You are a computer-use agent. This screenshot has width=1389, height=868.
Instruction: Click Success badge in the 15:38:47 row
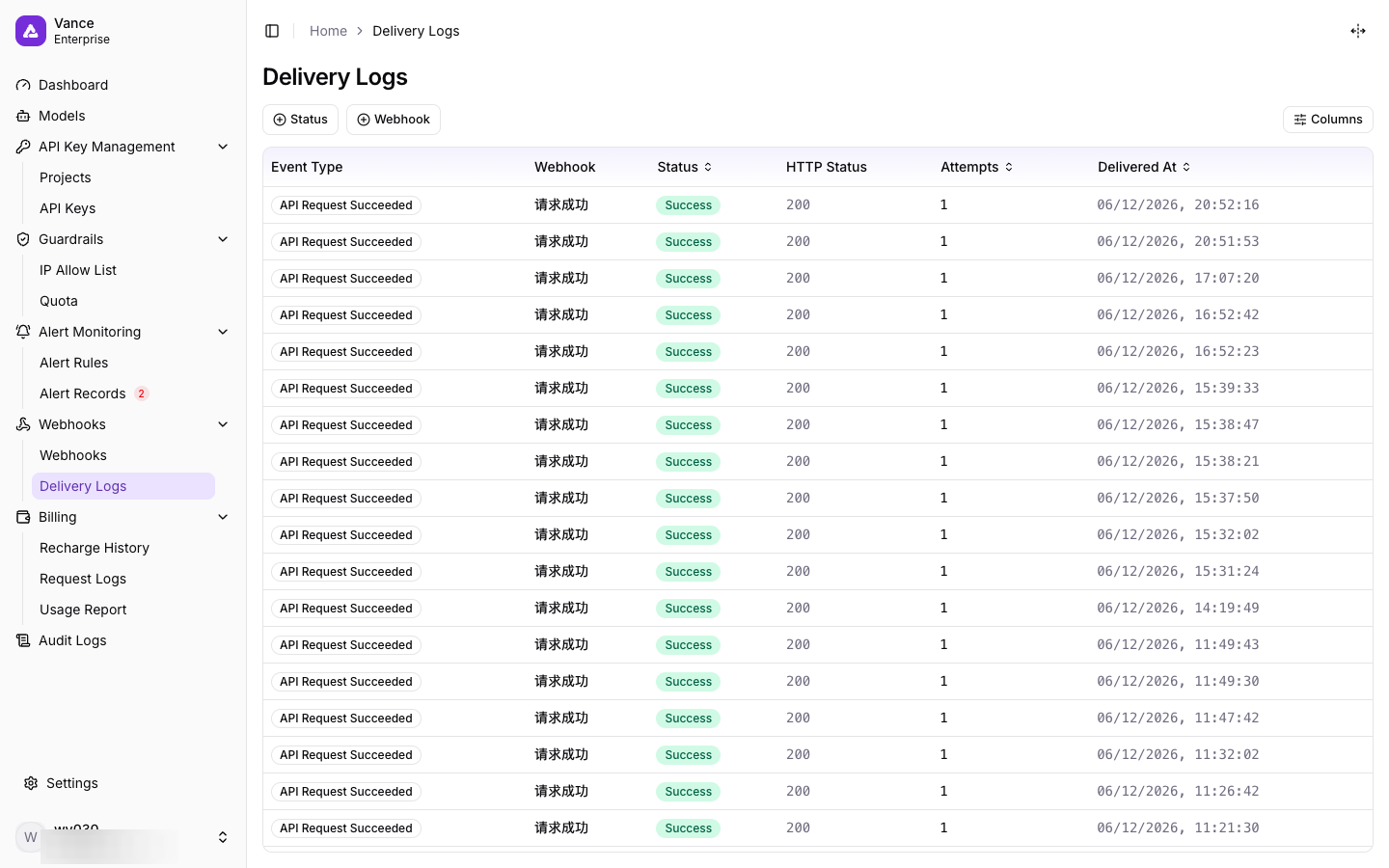point(689,425)
